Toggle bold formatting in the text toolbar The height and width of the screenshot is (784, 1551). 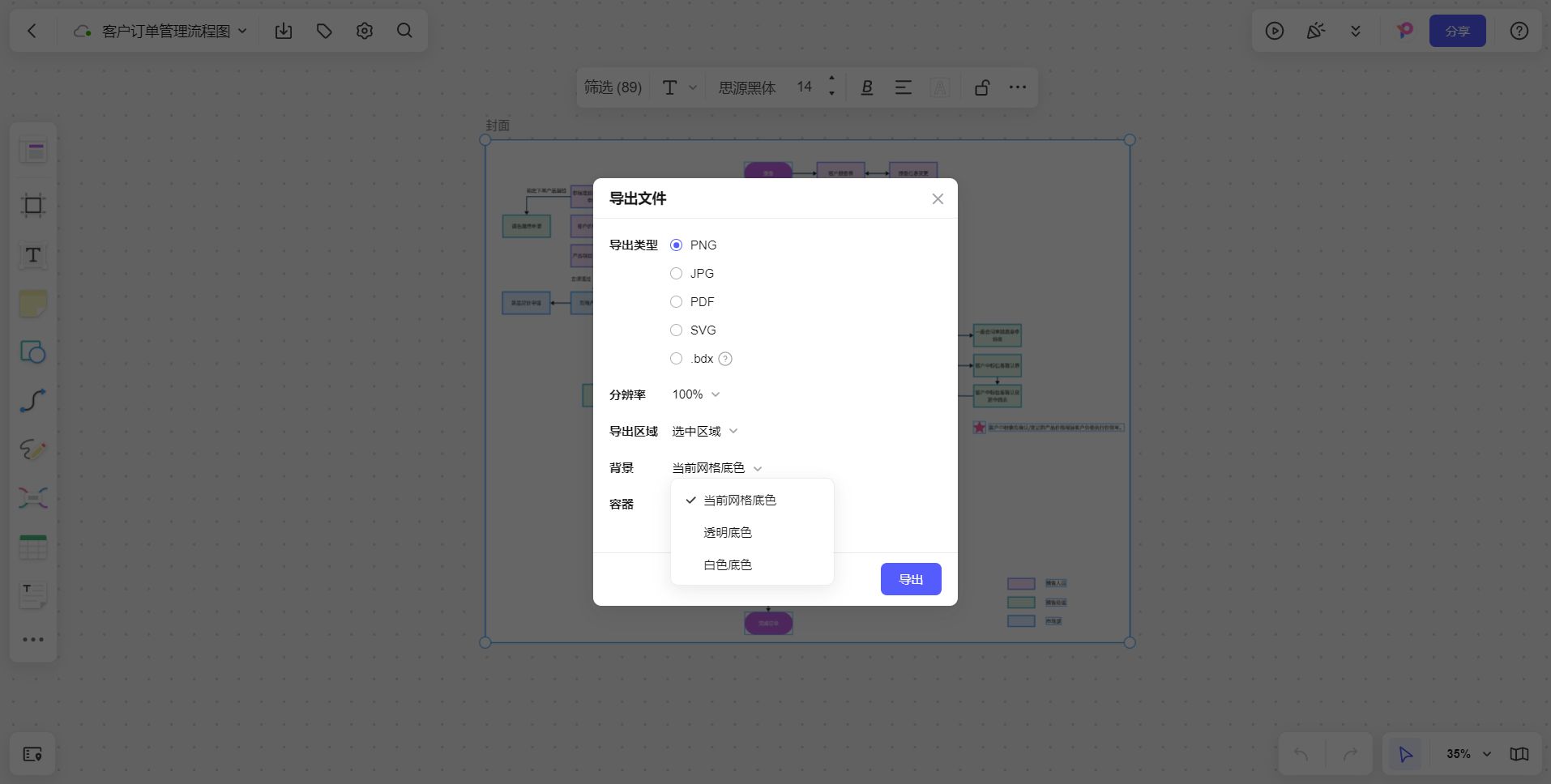866,87
